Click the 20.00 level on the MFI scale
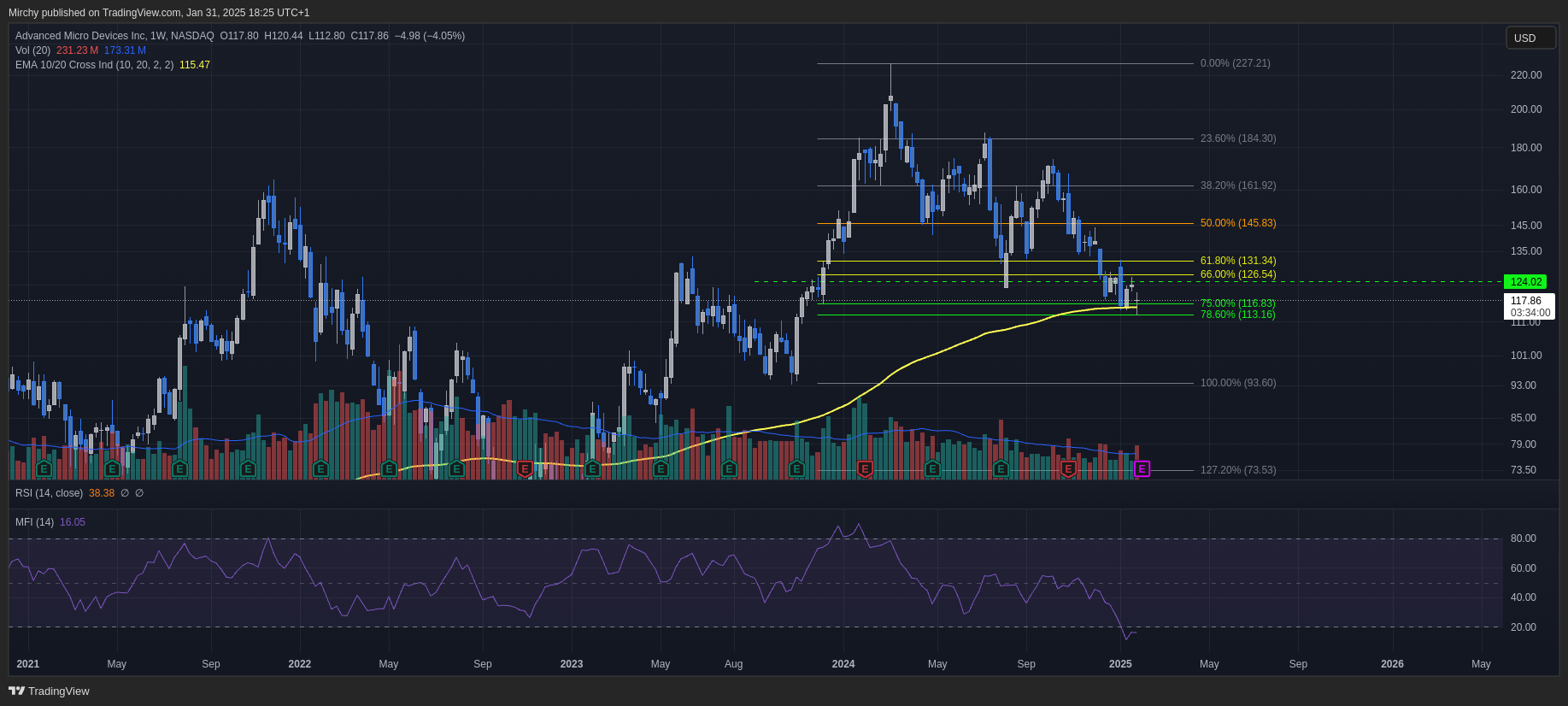 pyautogui.click(x=1524, y=627)
